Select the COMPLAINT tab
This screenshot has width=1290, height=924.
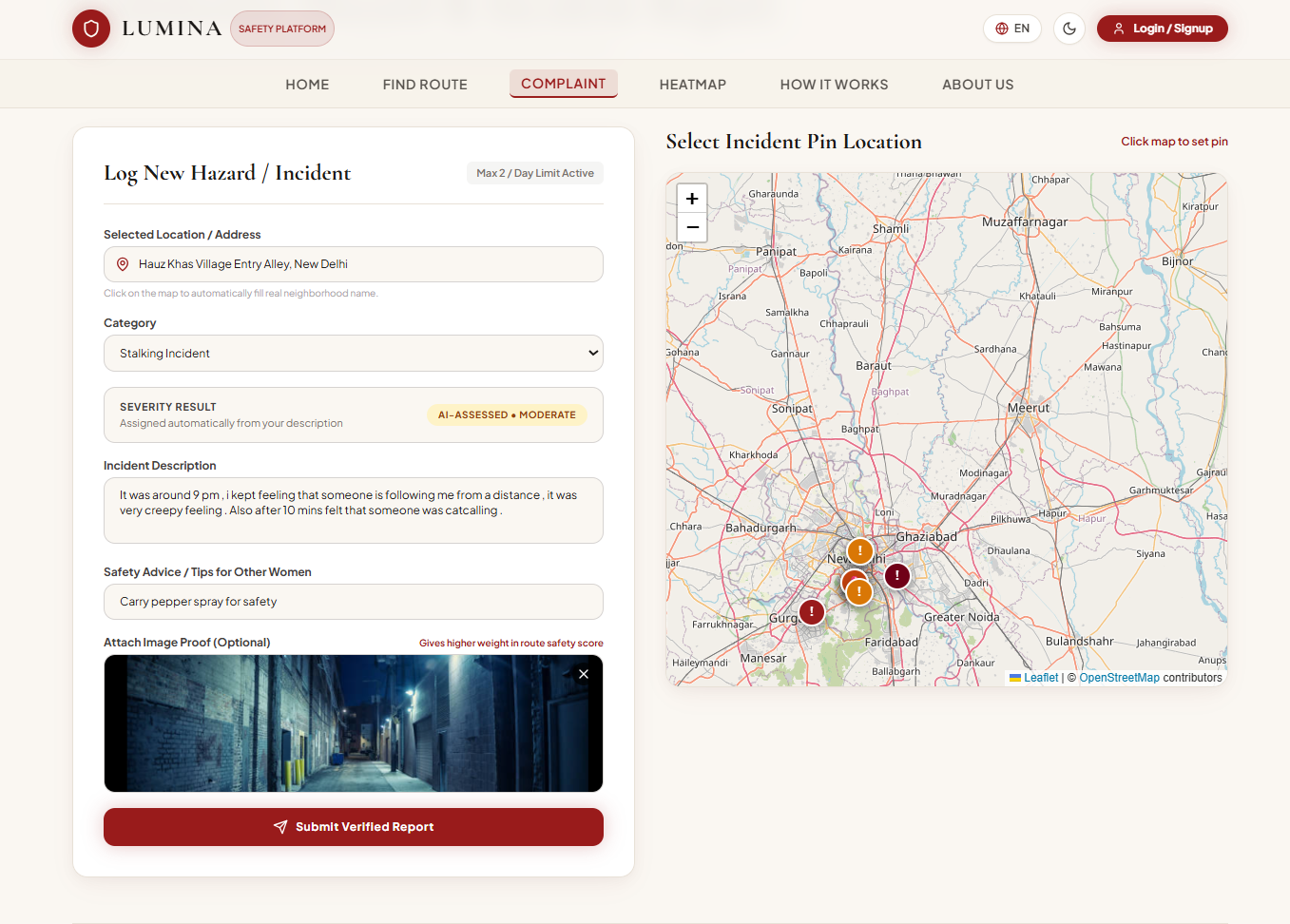tap(564, 84)
